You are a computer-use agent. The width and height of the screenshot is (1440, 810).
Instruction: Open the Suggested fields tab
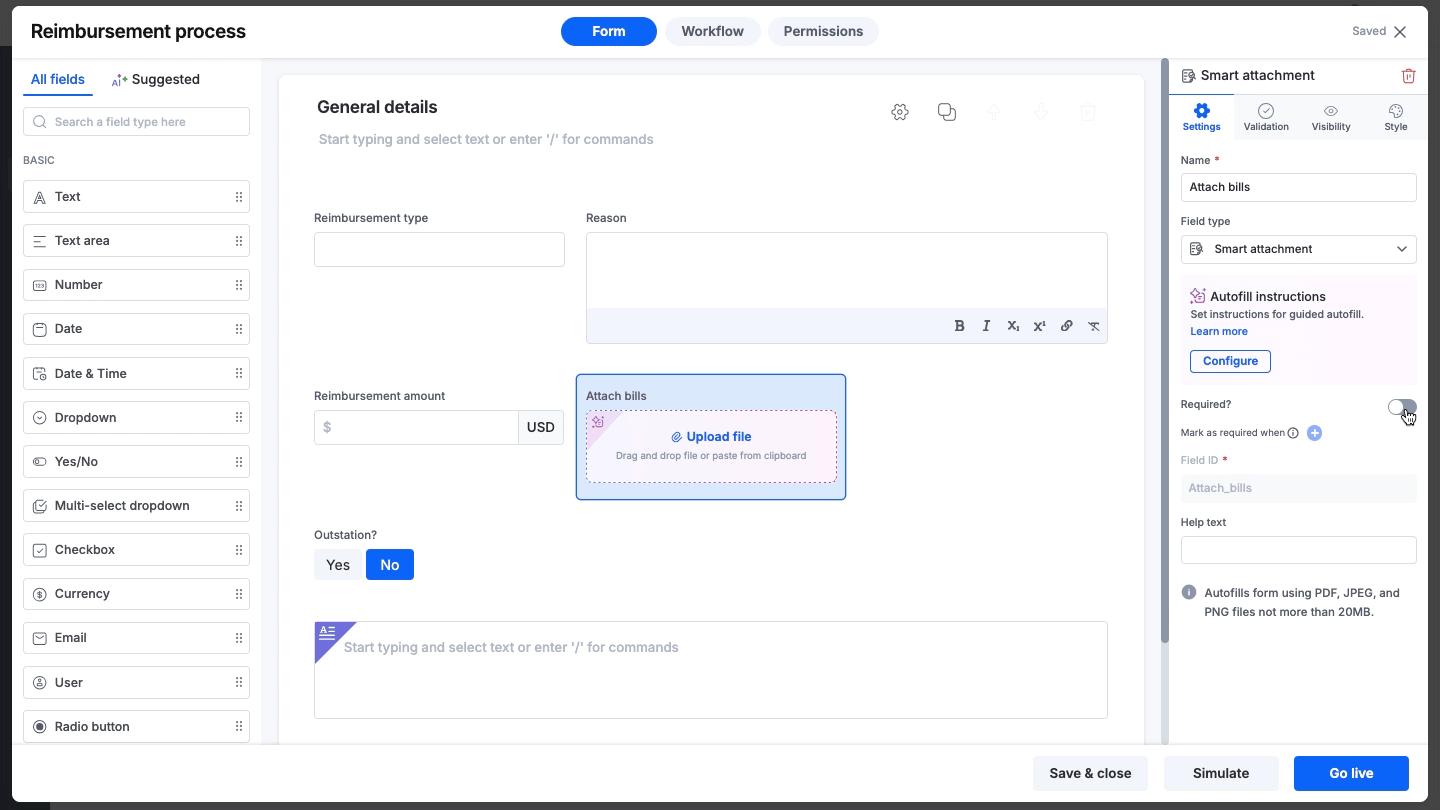[x=156, y=80]
